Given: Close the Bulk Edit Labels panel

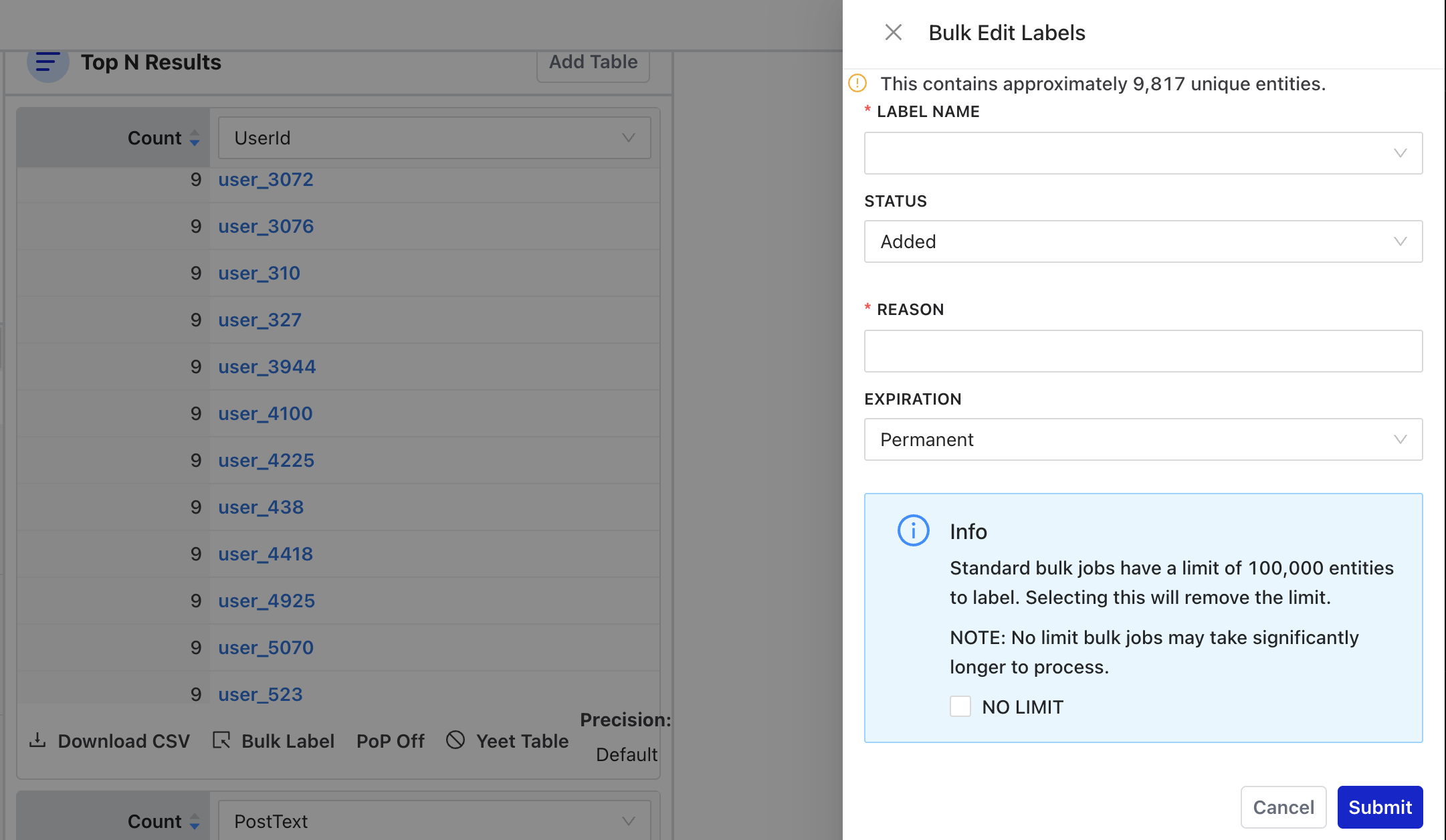Looking at the screenshot, I should pos(893,31).
